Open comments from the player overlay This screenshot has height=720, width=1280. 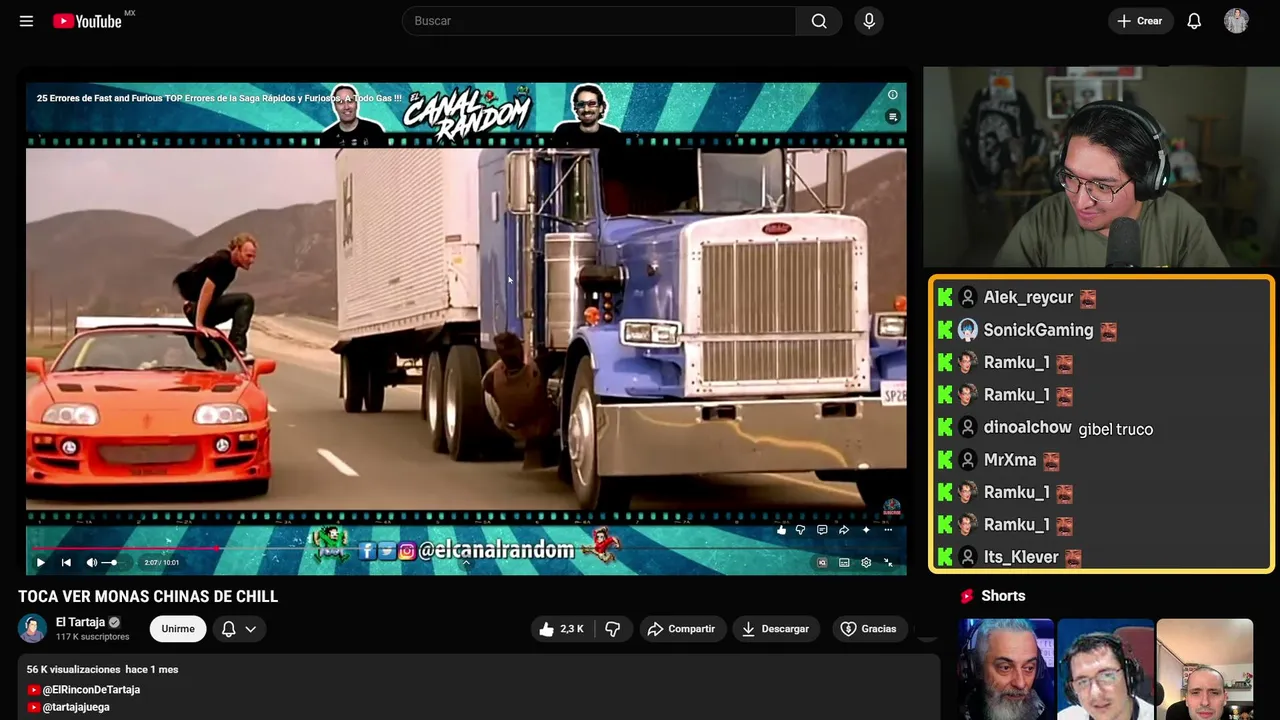click(822, 530)
